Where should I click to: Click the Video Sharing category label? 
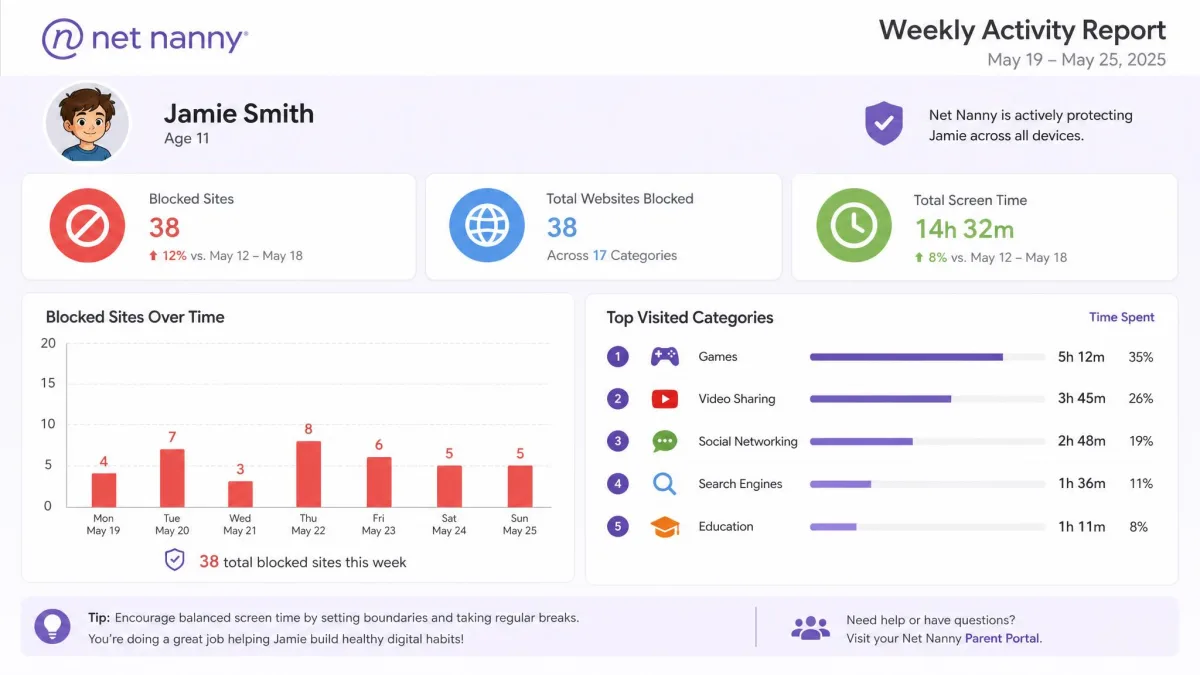pyautogui.click(x=737, y=399)
